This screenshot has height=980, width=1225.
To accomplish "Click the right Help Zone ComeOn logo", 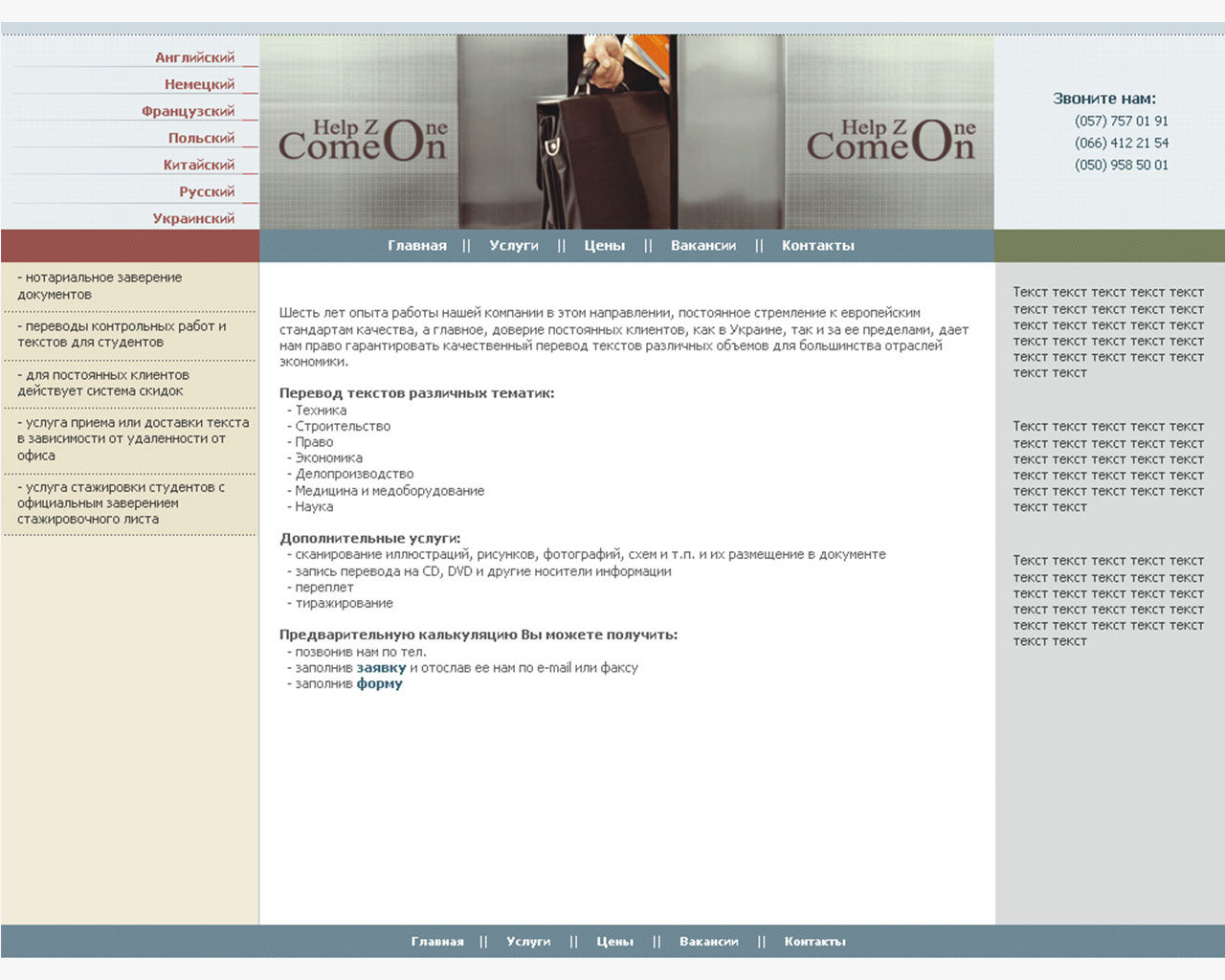I will 891,140.
